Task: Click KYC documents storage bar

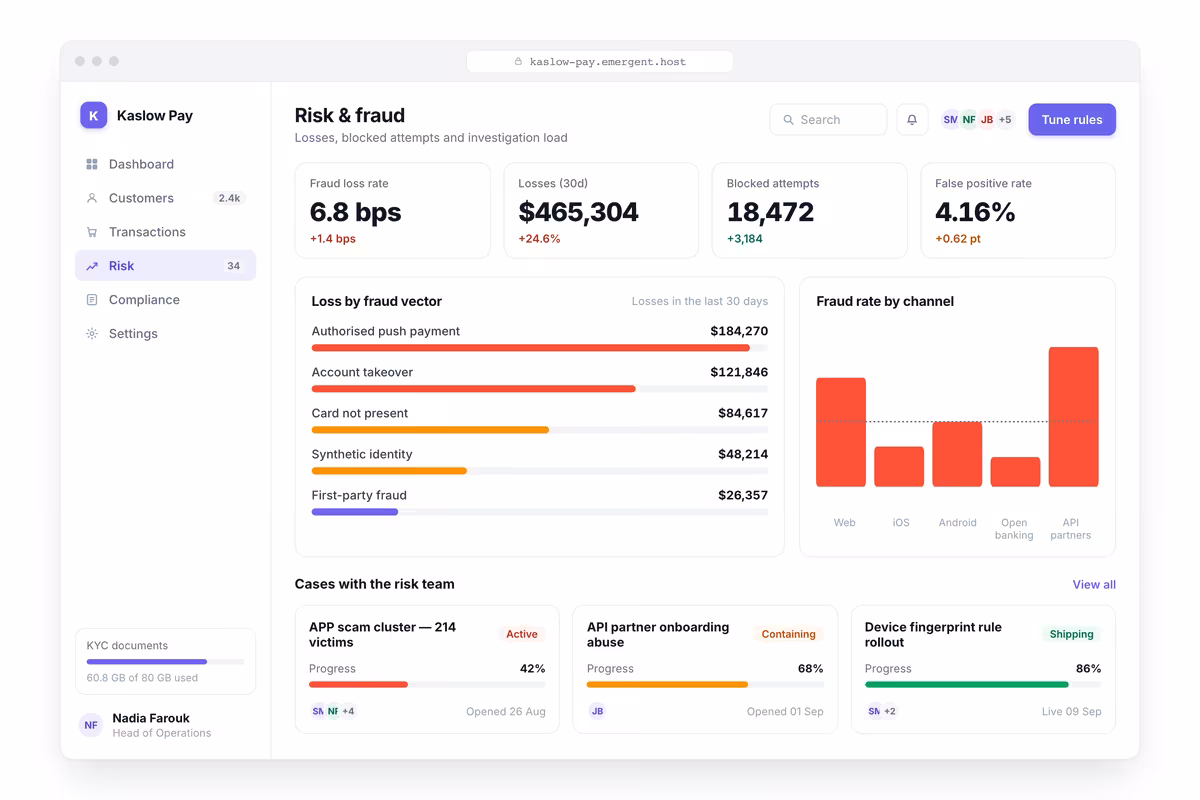Action: click(165, 662)
